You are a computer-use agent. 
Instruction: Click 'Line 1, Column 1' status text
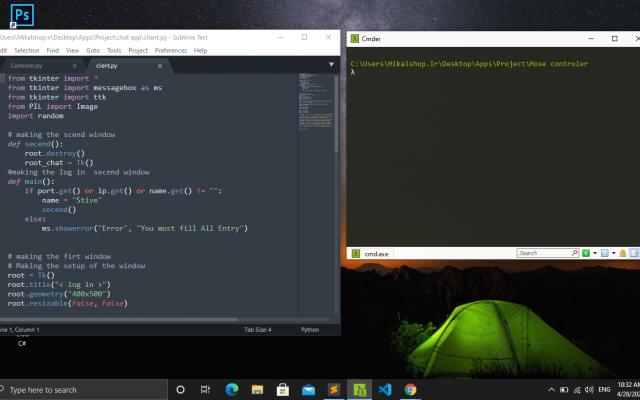coord(20,330)
